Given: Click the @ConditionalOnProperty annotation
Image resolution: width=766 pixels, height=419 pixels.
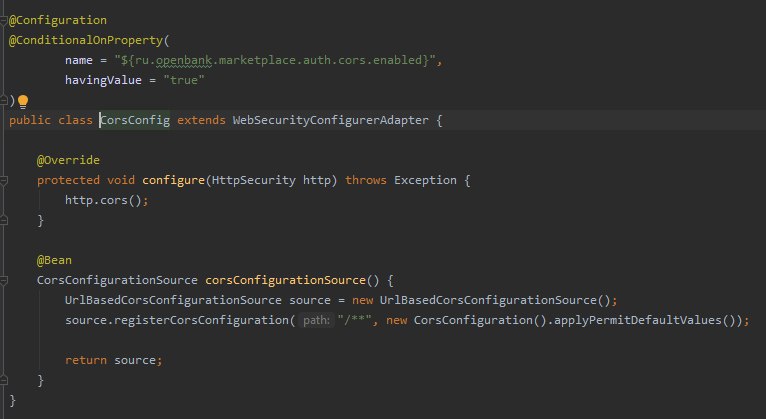Looking at the screenshot, I should tap(85, 40).
